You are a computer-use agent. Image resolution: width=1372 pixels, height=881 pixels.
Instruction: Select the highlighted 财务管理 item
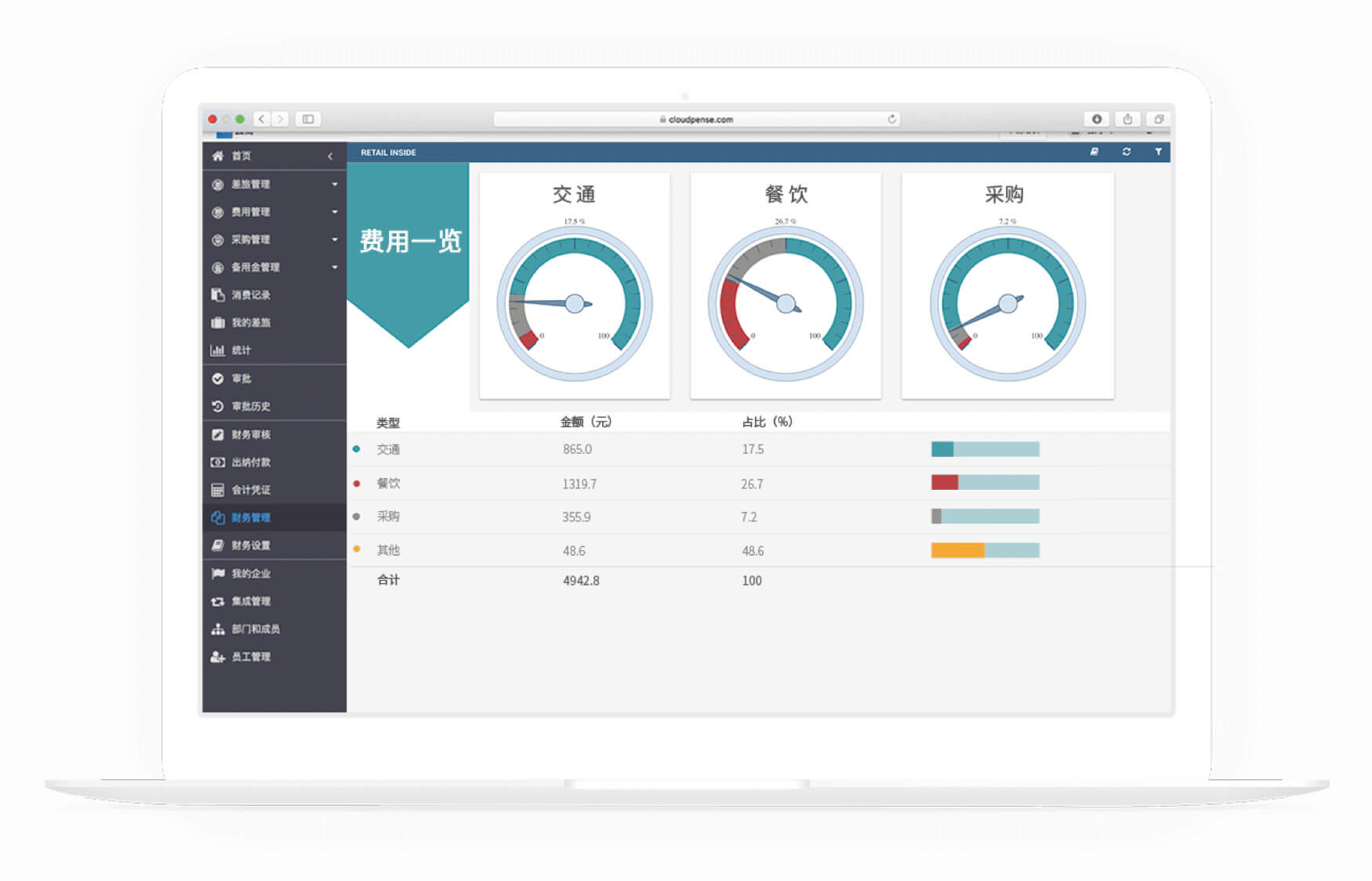click(274, 517)
